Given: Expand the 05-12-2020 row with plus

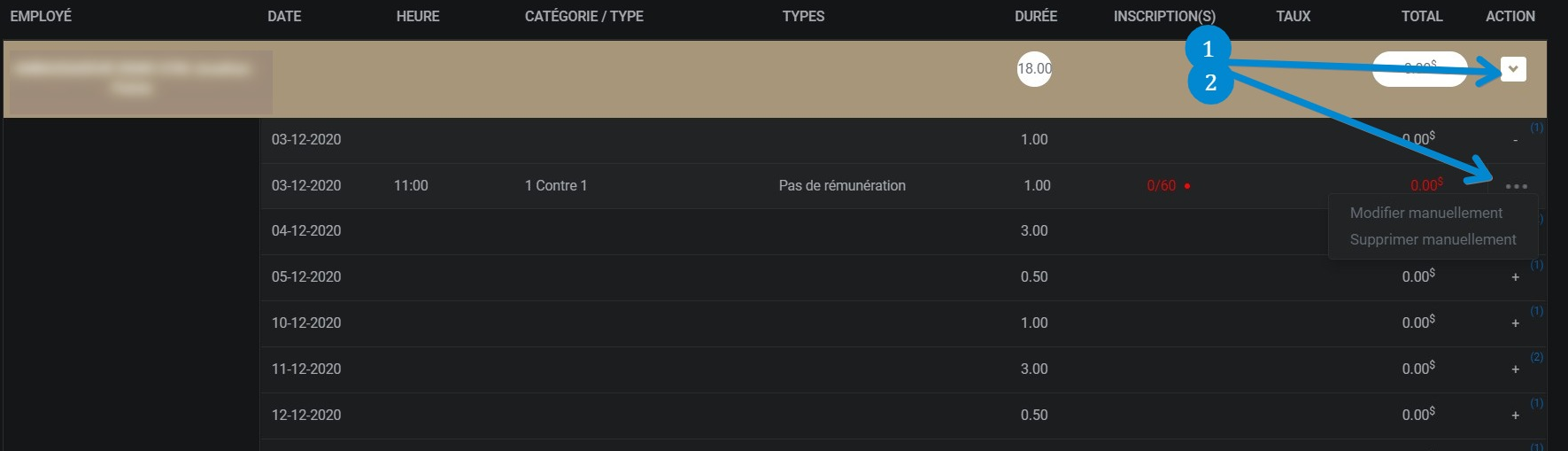Looking at the screenshot, I should [1515, 277].
